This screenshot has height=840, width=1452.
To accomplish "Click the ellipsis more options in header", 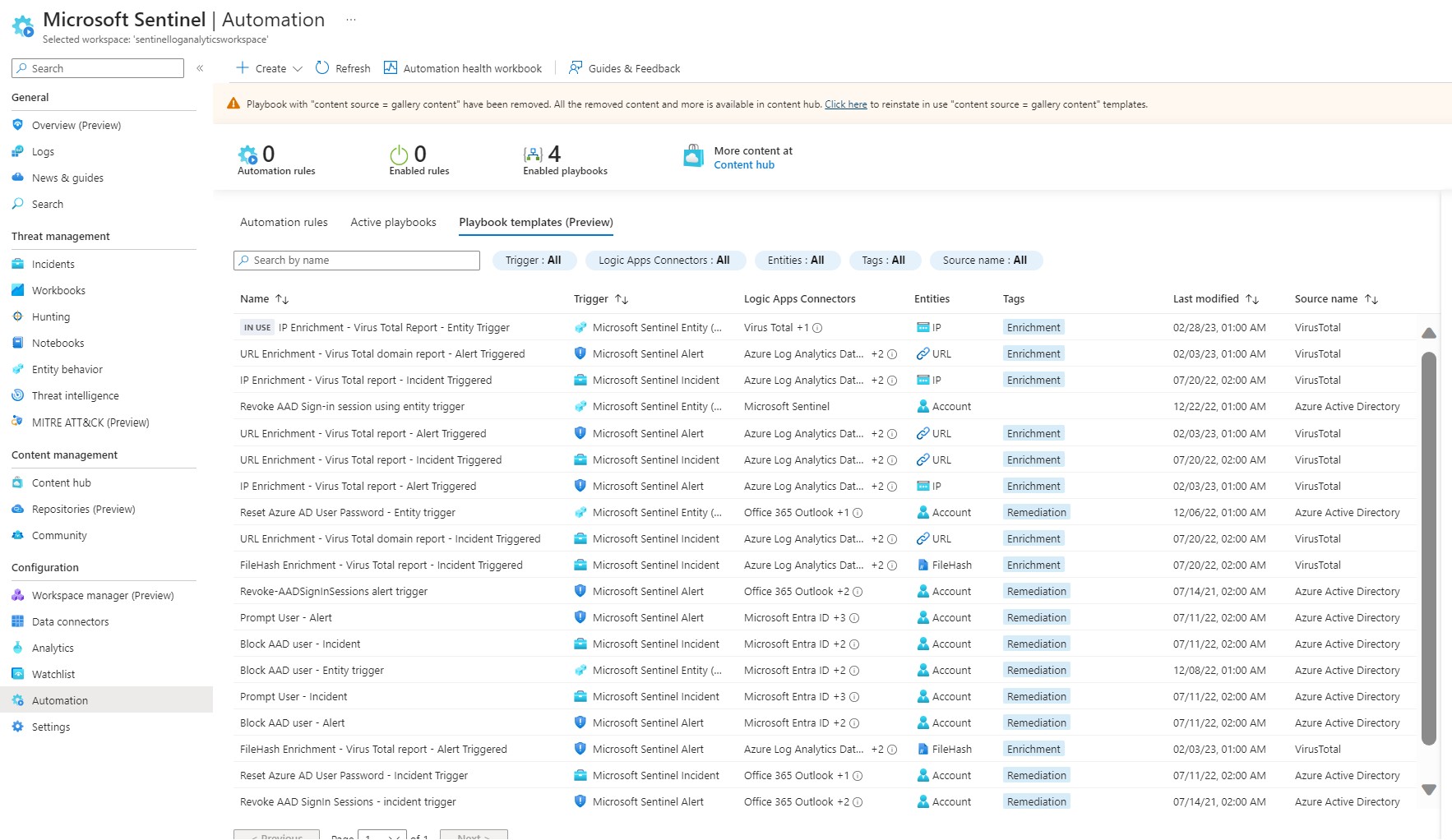I will point(351,20).
